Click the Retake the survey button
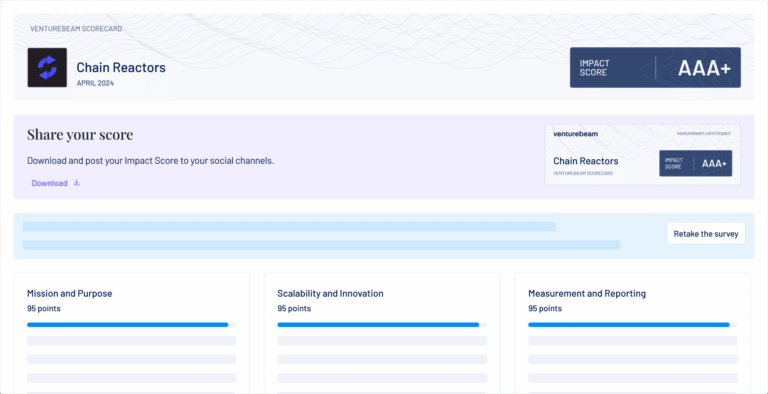This screenshot has width=768, height=394. (706, 234)
